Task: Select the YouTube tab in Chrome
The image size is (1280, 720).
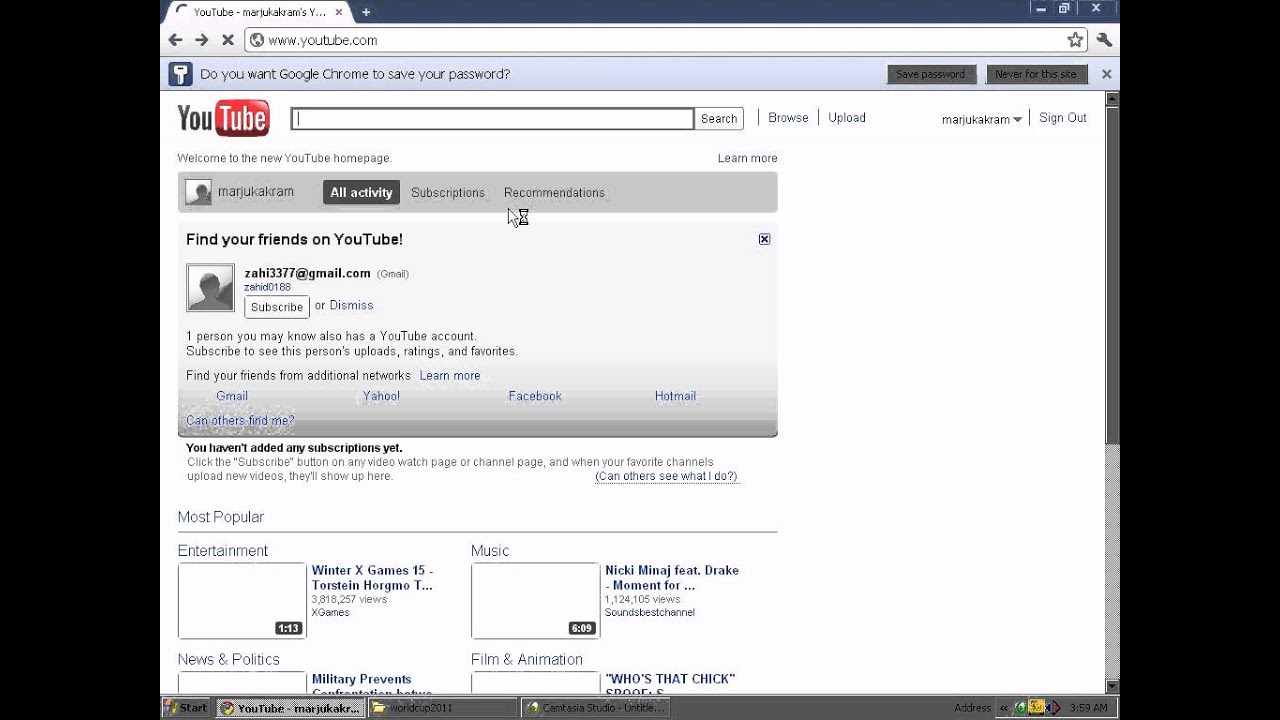Action: pyautogui.click(x=257, y=12)
